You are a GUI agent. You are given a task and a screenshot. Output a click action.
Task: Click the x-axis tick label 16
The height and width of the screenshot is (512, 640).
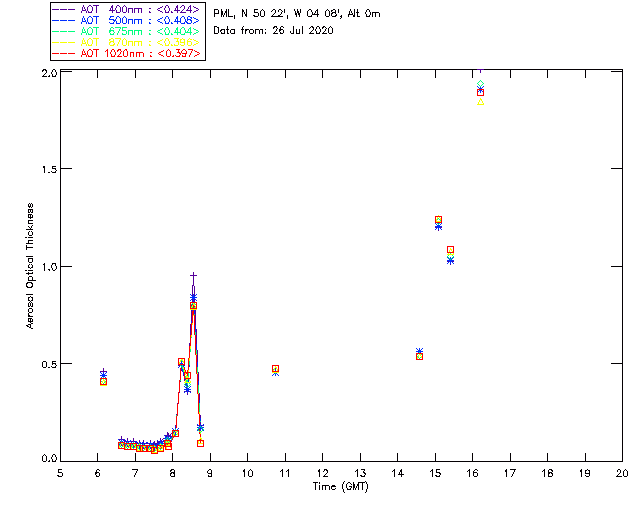click(473, 473)
